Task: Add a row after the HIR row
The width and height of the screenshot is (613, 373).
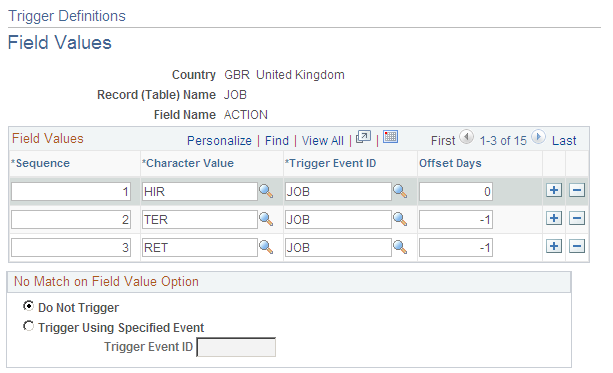Action: point(554,190)
